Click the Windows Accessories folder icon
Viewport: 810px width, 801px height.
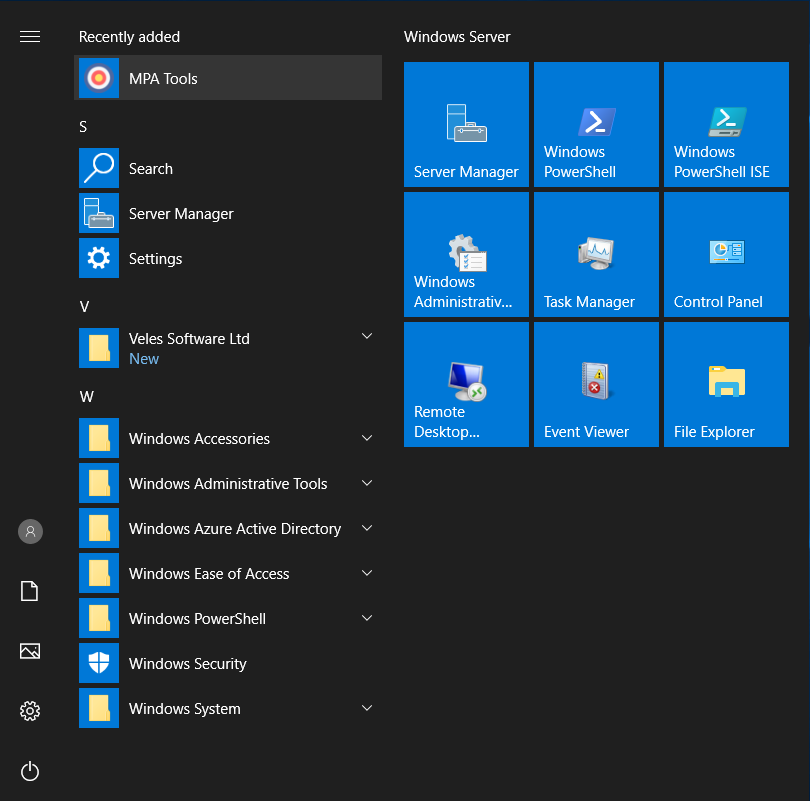tap(99, 438)
